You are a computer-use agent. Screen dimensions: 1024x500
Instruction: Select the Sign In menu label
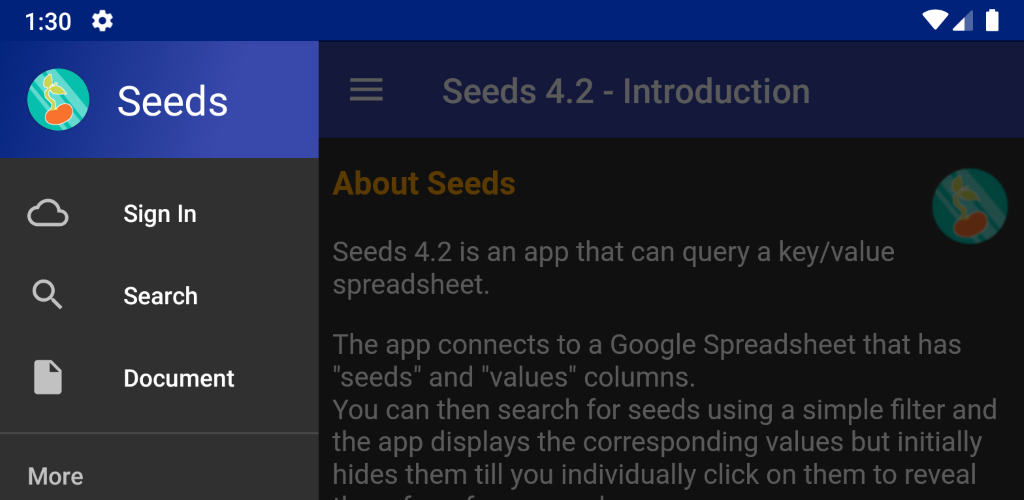tap(160, 214)
